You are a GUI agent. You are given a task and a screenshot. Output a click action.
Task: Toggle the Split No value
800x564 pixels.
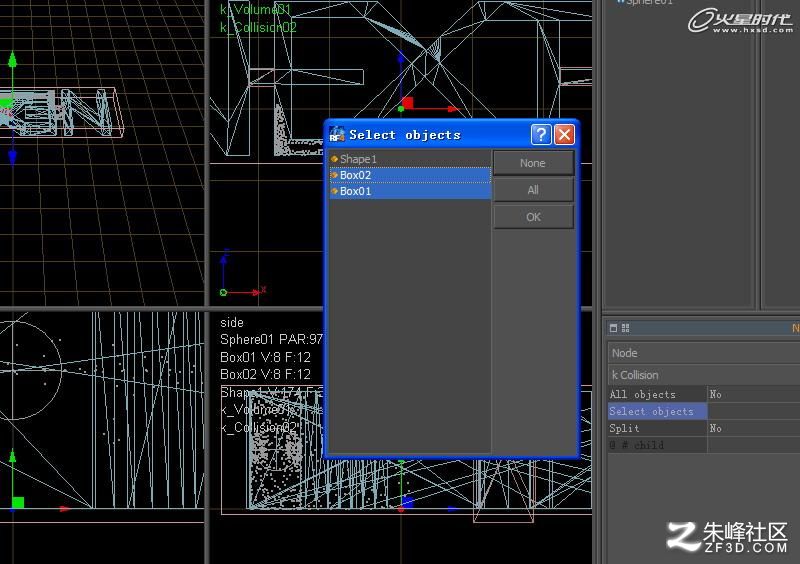pos(715,428)
